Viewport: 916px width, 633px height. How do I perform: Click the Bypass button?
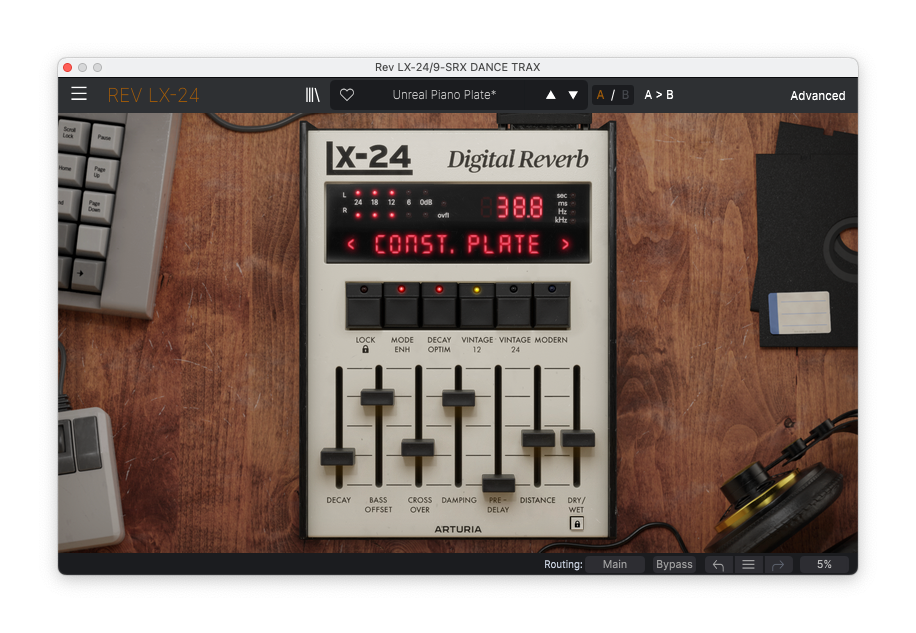coord(674,565)
